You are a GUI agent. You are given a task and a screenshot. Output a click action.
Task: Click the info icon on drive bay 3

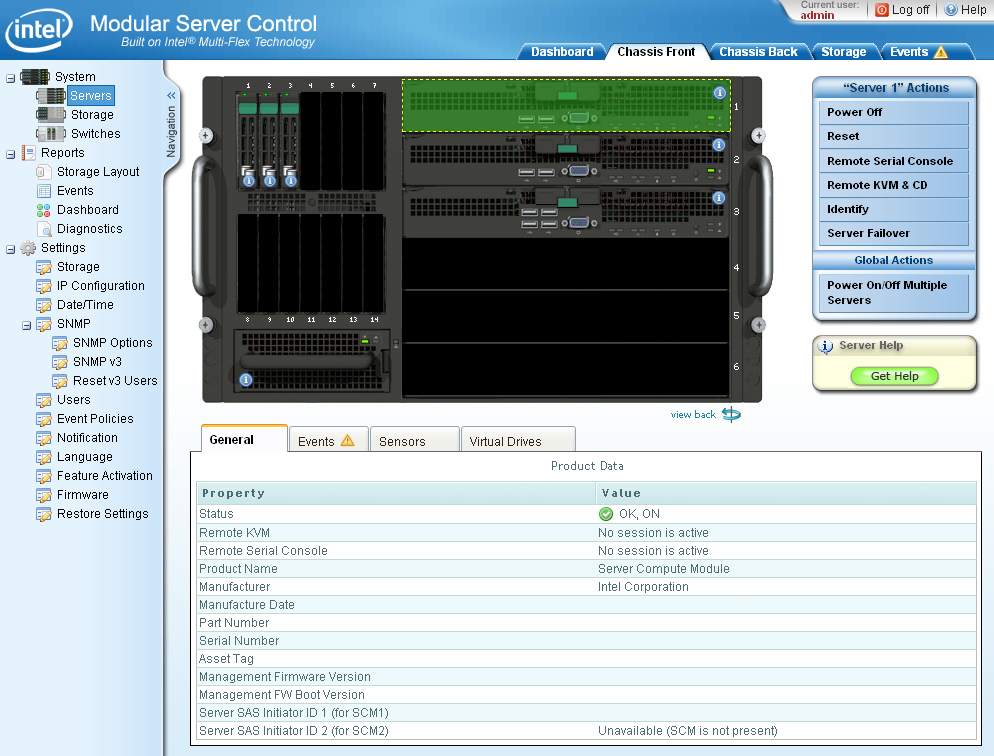pyautogui.click(x=290, y=181)
